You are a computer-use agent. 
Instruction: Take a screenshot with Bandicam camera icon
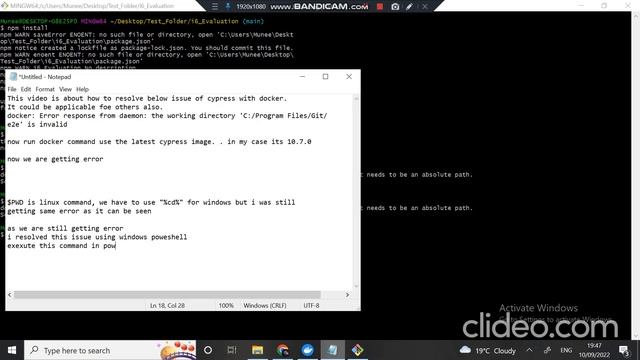(x=395, y=7)
